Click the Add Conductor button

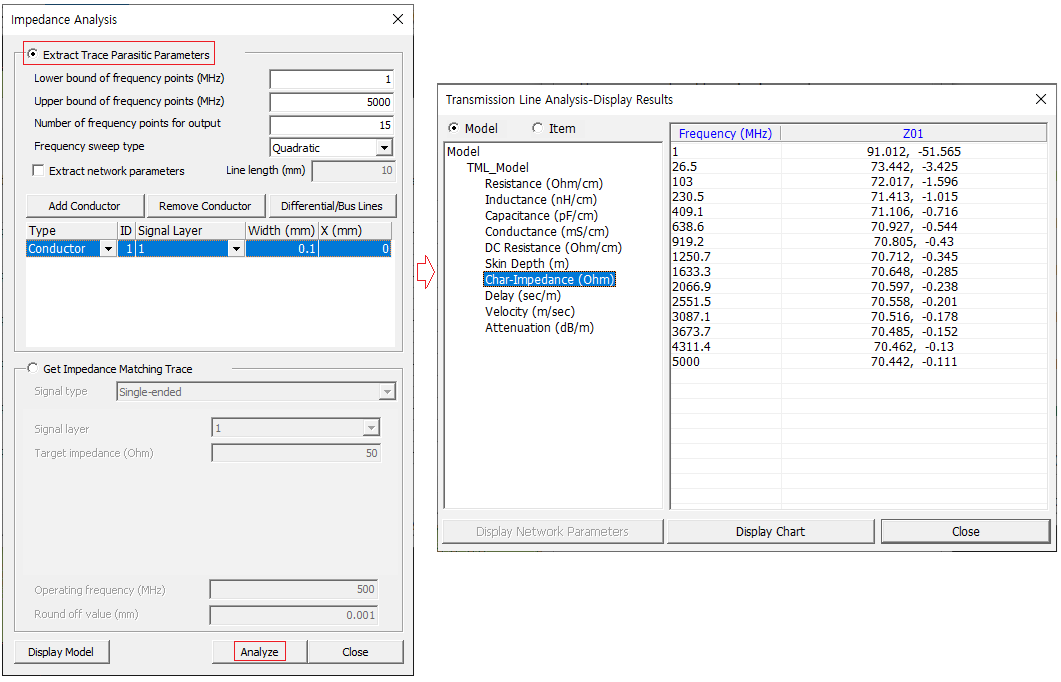tap(84, 206)
